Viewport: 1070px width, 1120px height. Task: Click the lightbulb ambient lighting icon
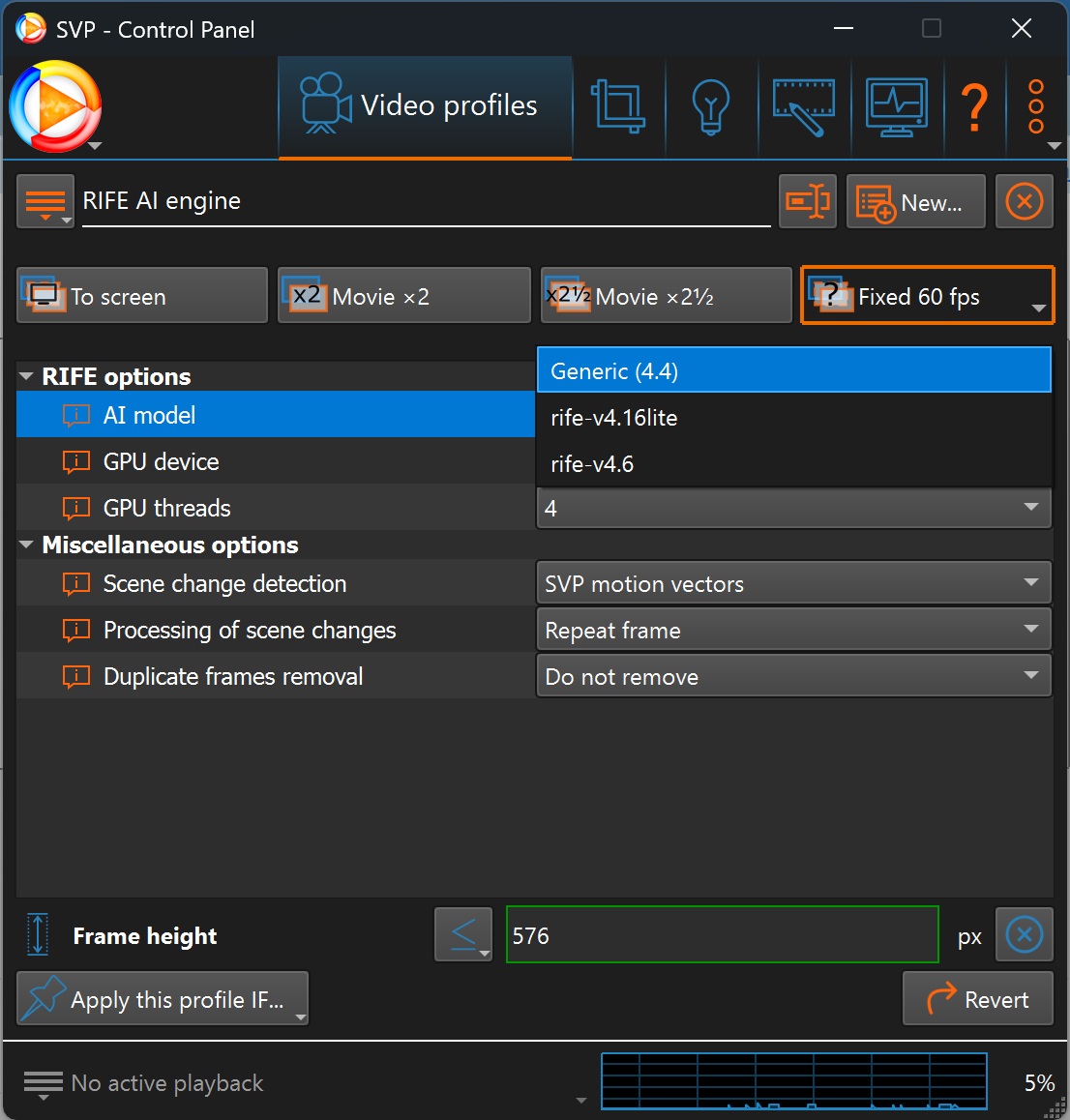tap(711, 106)
